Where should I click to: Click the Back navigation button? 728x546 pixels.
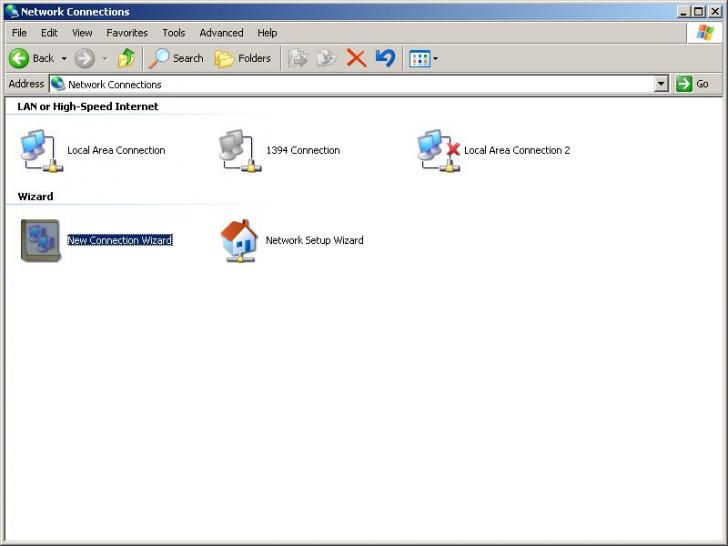point(31,58)
